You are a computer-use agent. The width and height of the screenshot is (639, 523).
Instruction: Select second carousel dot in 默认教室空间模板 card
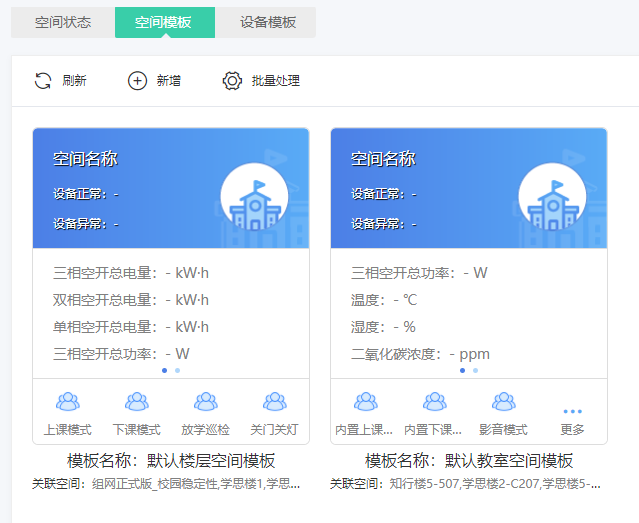pos(476,371)
